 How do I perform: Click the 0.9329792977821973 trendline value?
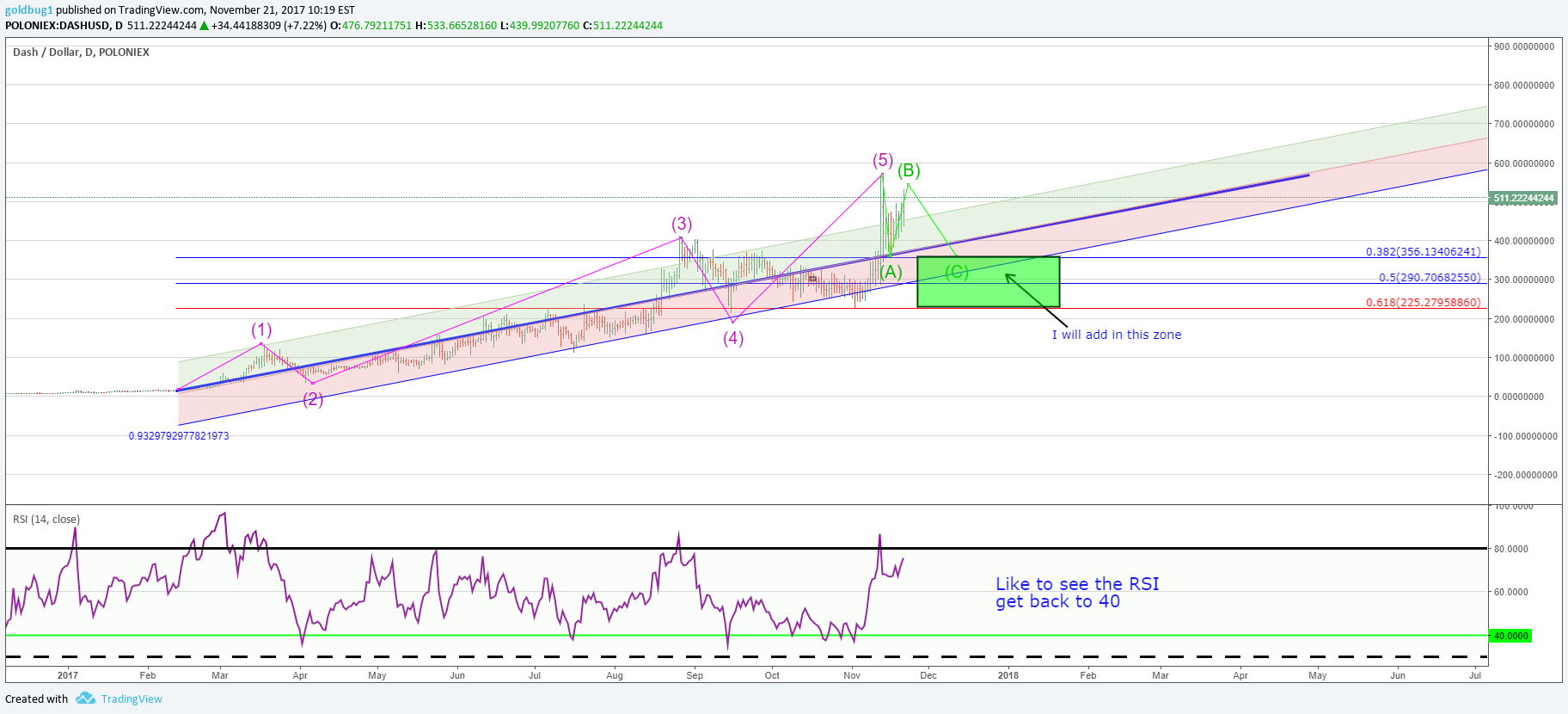[x=179, y=436]
